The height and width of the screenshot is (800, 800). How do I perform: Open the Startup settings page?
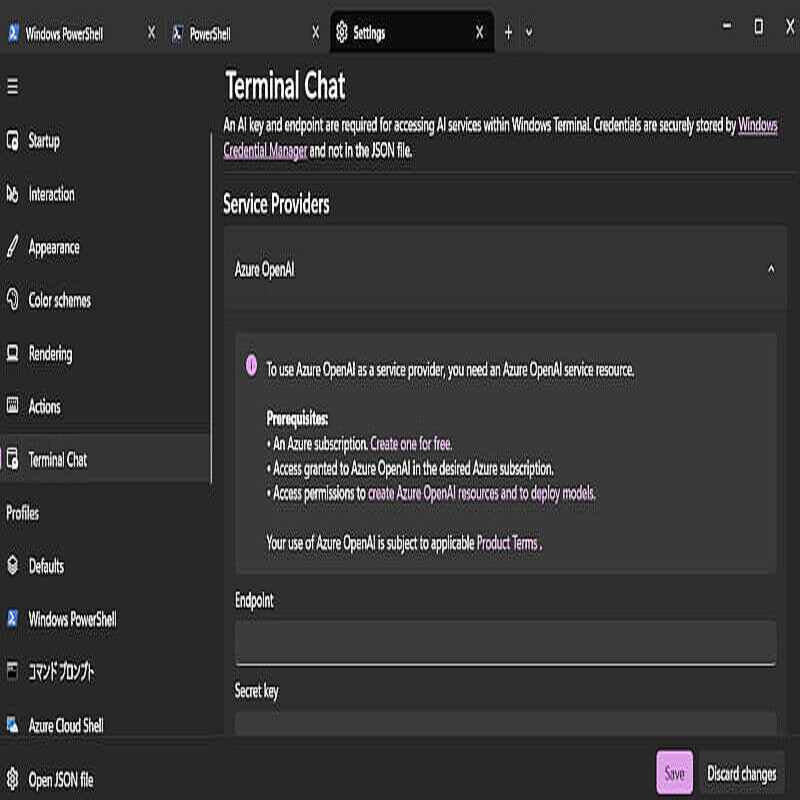point(44,141)
